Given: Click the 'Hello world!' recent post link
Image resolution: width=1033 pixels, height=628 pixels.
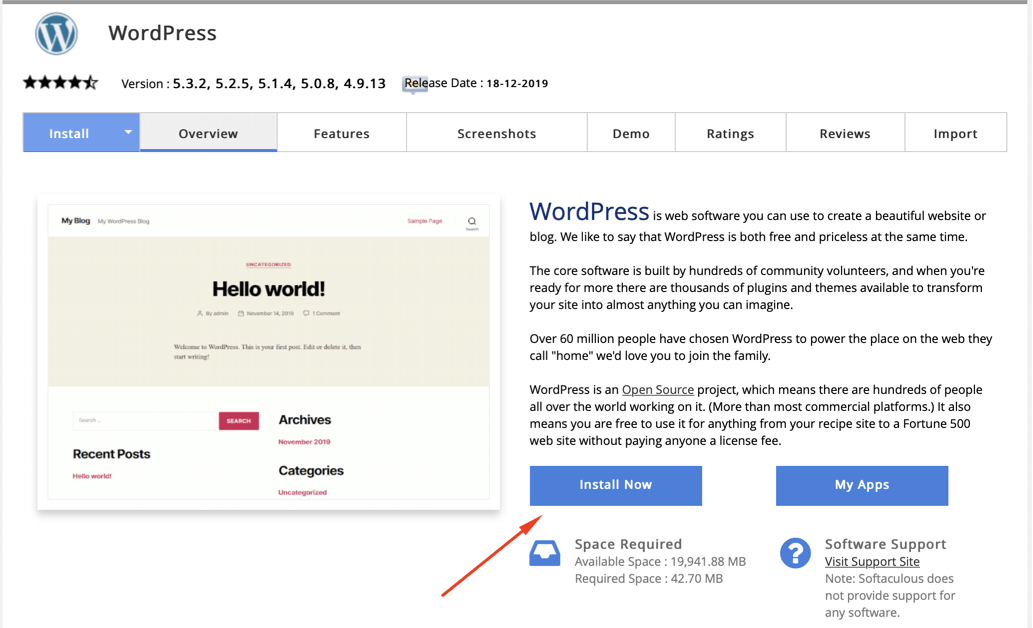Looking at the screenshot, I should coord(92,476).
